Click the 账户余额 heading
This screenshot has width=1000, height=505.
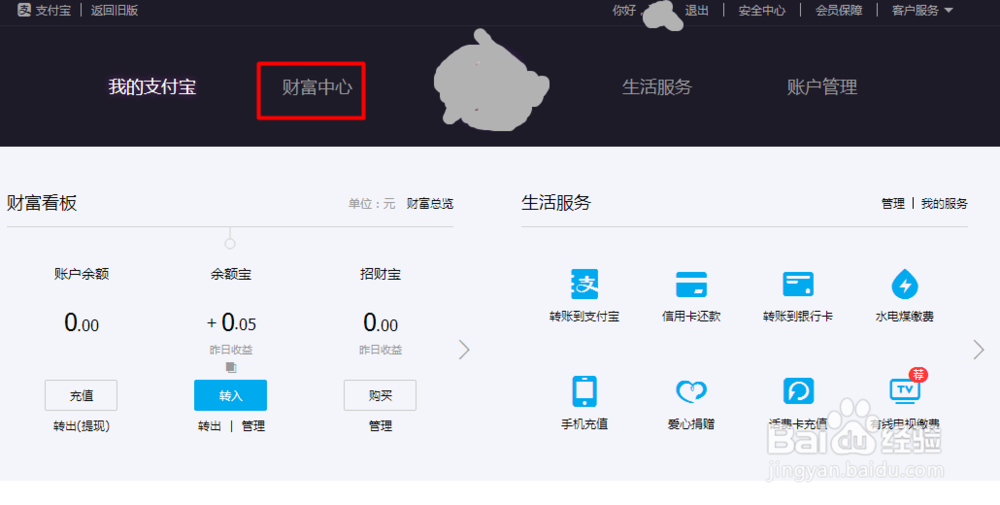(x=82, y=274)
